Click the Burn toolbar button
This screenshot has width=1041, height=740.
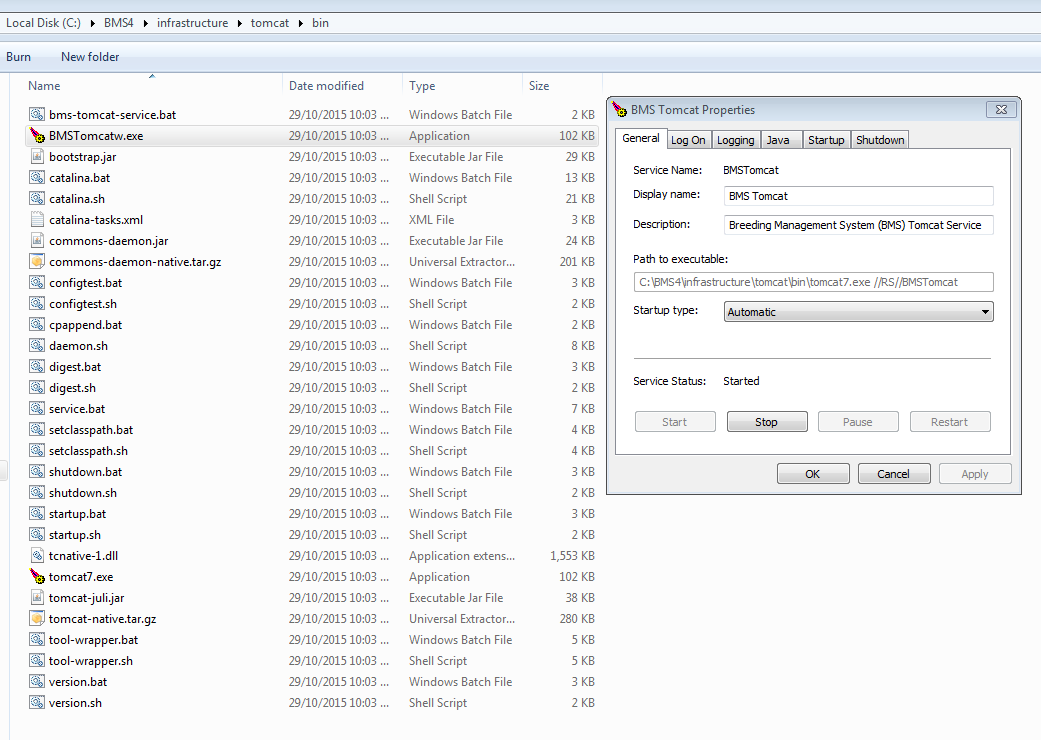click(19, 57)
